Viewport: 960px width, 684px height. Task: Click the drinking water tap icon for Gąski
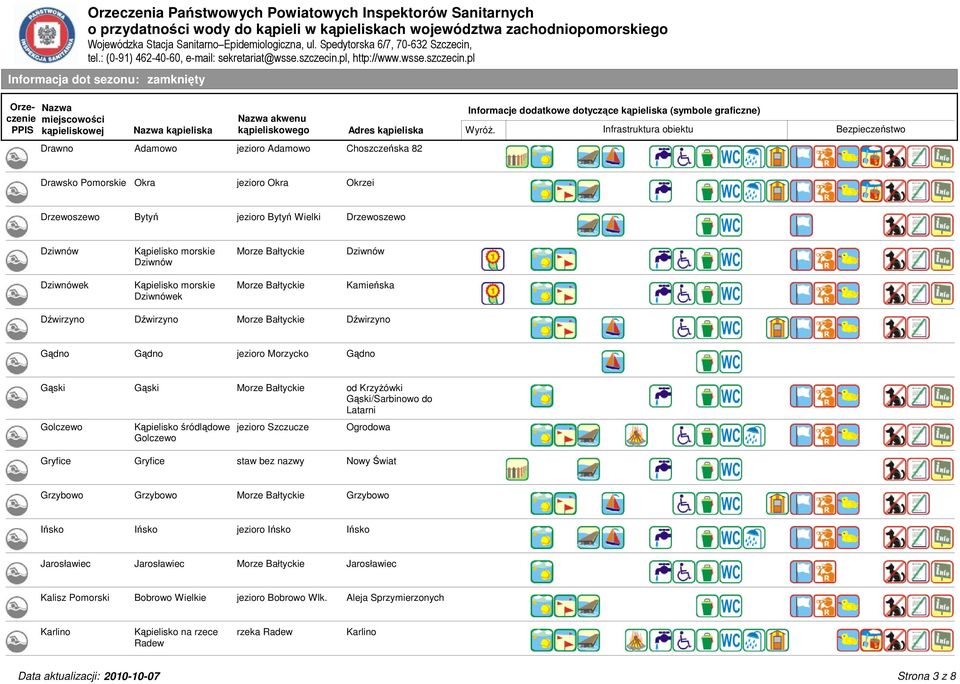pos(661,396)
